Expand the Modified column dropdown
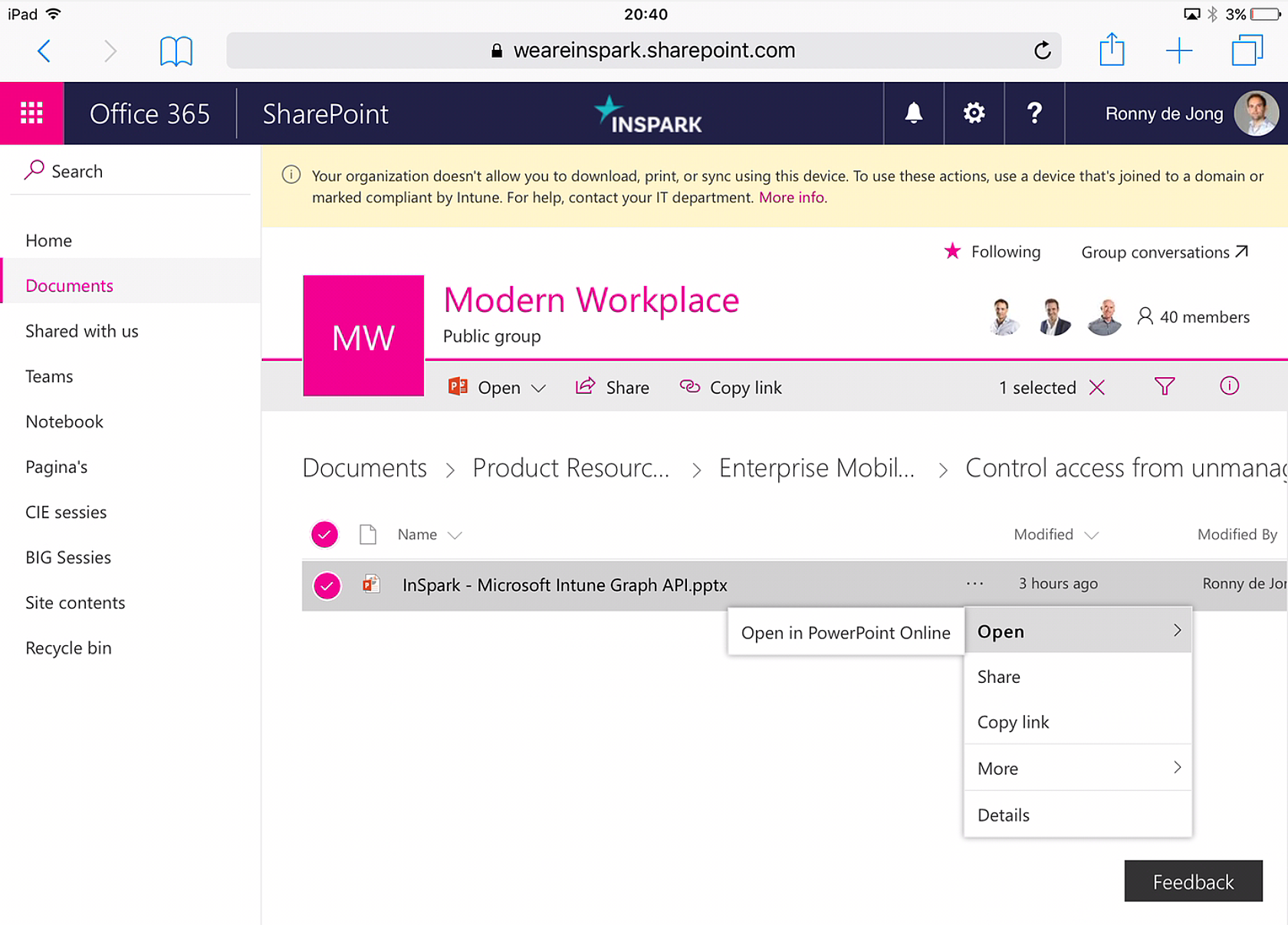This screenshot has height=925, width=1288. pyautogui.click(x=1092, y=535)
